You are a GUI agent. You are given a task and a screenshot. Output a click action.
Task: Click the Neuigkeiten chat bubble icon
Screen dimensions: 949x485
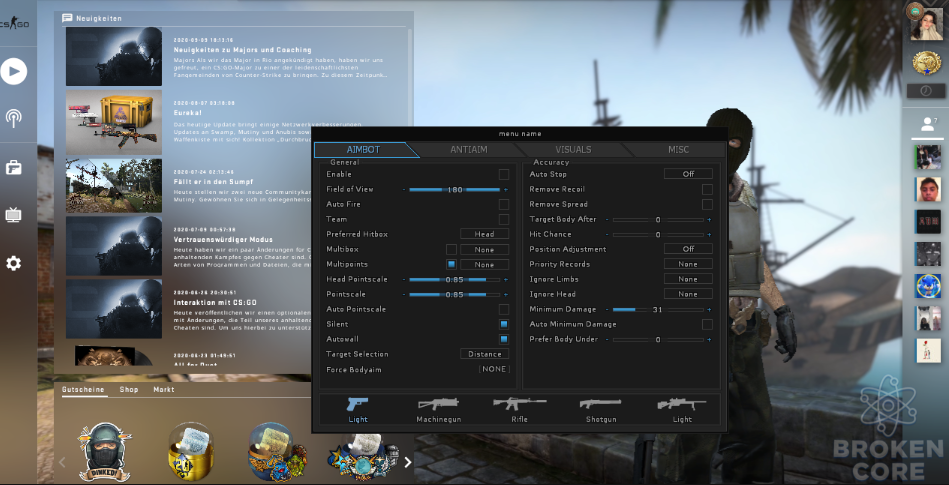pyautogui.click(x=67, y=18)
